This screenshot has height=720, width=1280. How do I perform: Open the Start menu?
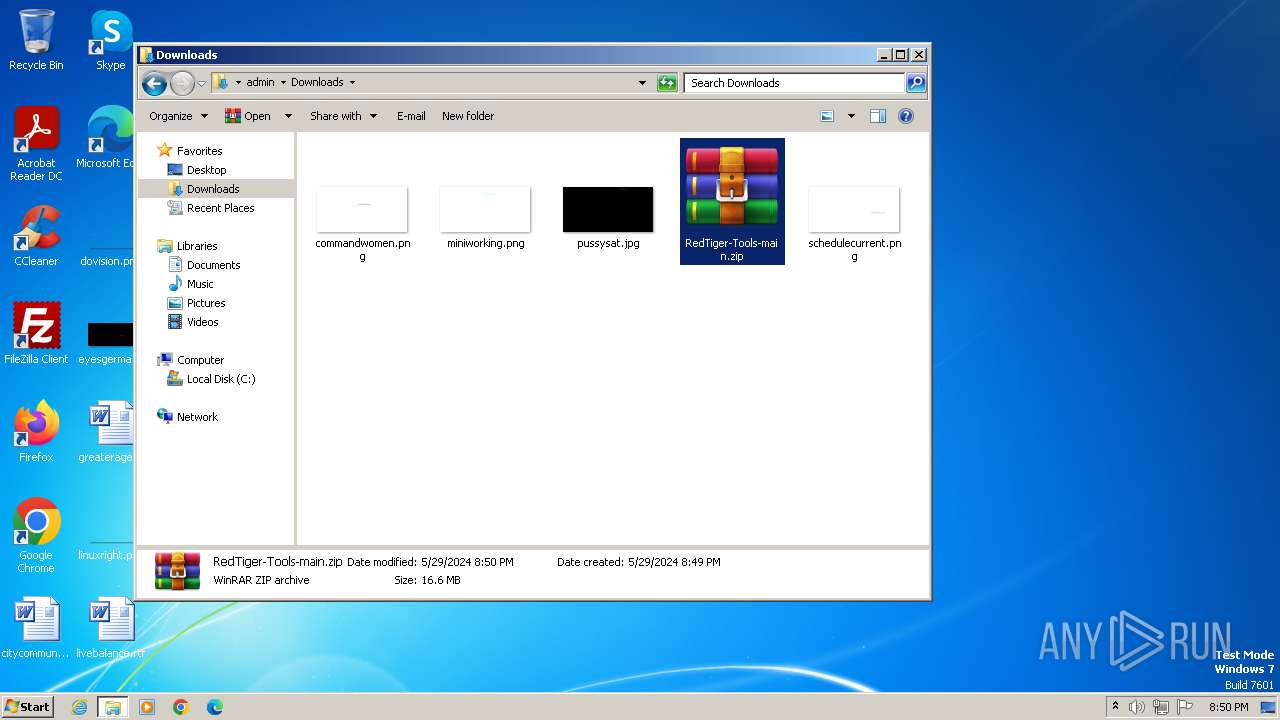pyautogui.click(x=28, y=707)
